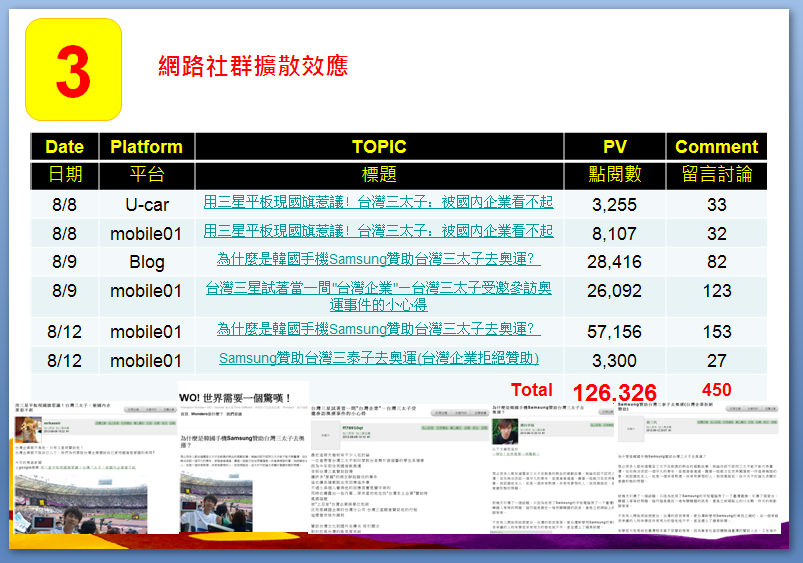This screenshot has width=803, height=563.
Task: Click the yellow number 3 badge
Action: pyautogui.click(x=73, y=70)
